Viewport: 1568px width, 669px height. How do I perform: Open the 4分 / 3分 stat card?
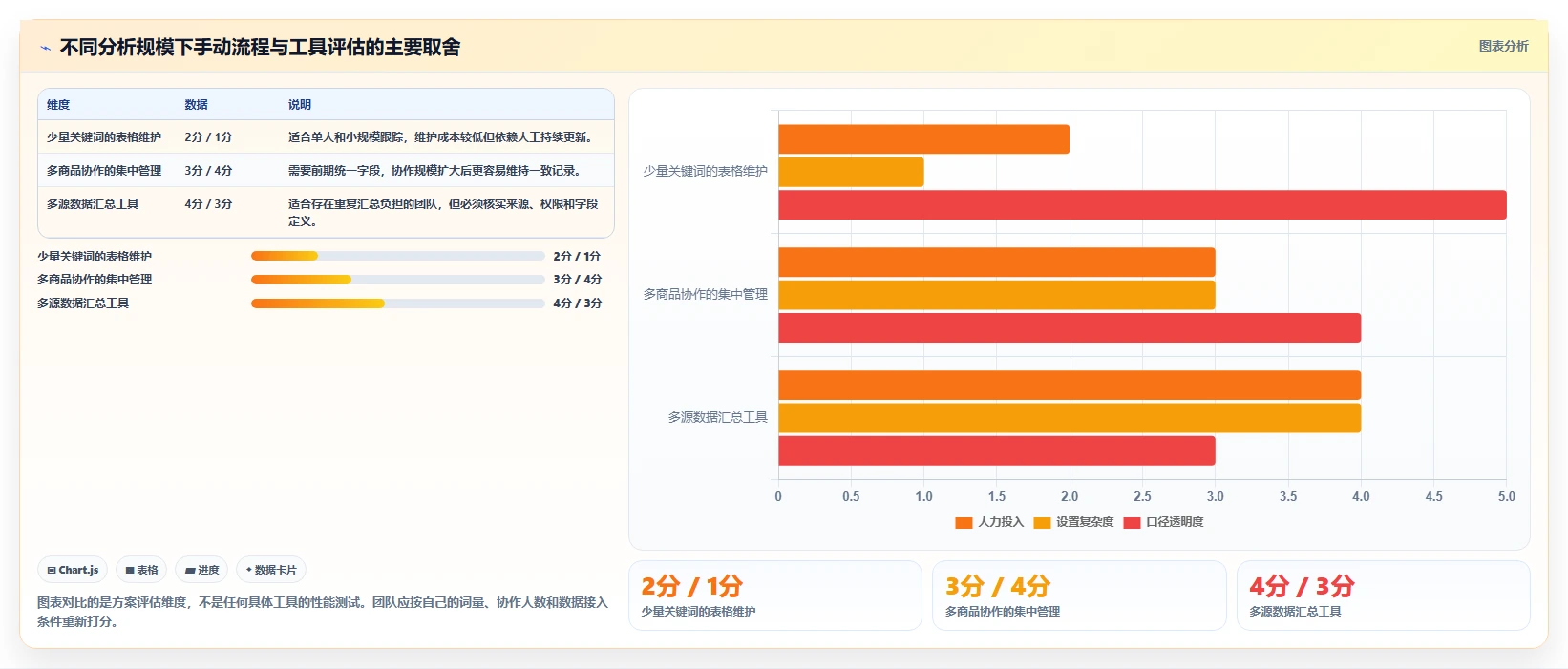[x=1383, y=596]
